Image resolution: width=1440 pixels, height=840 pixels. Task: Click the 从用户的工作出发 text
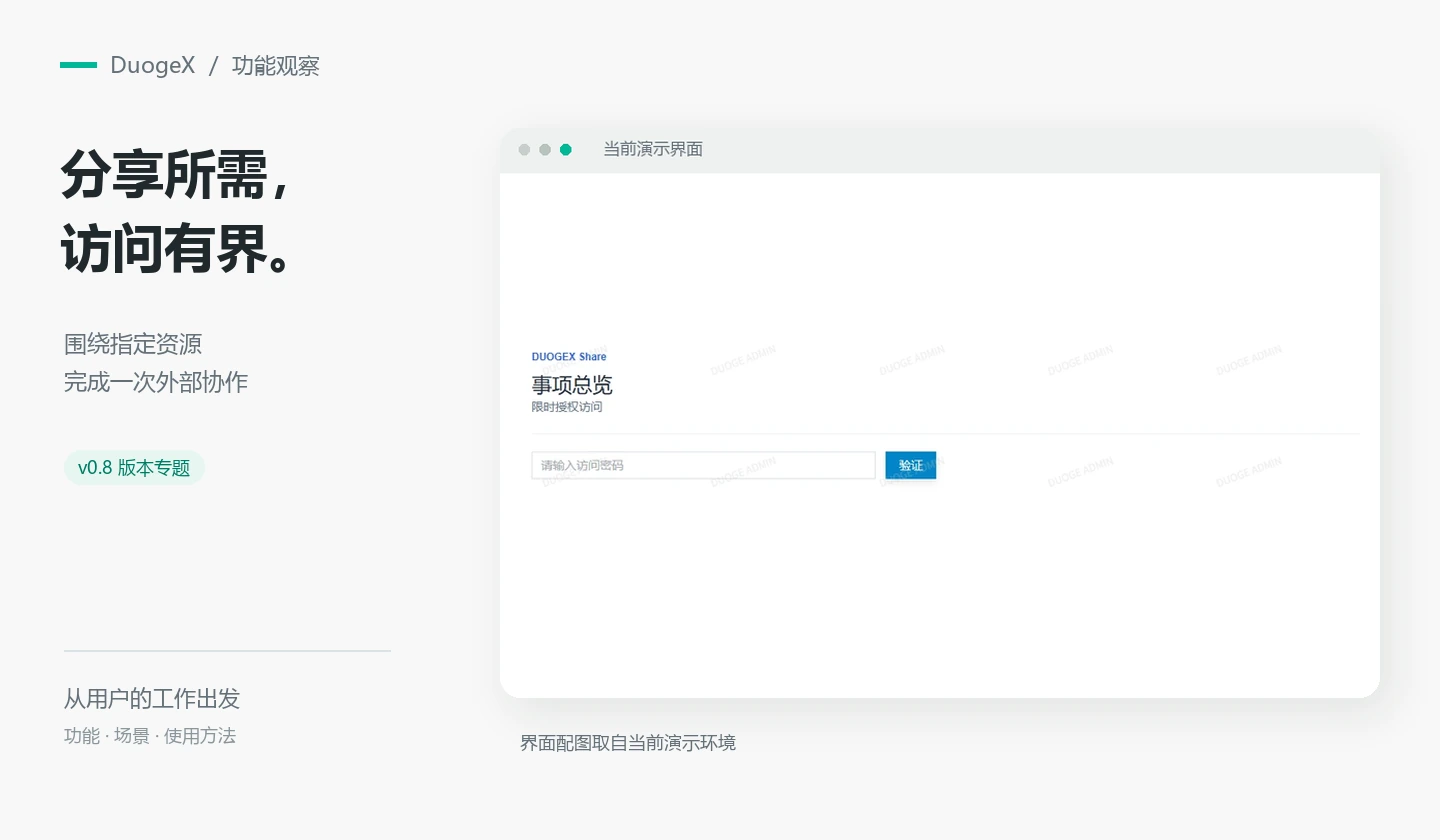tap(152, 698)
